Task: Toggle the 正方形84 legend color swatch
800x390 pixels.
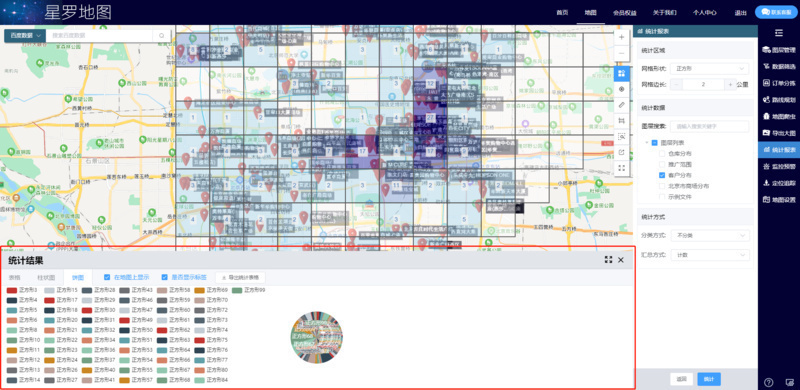Action: point(199,380)
